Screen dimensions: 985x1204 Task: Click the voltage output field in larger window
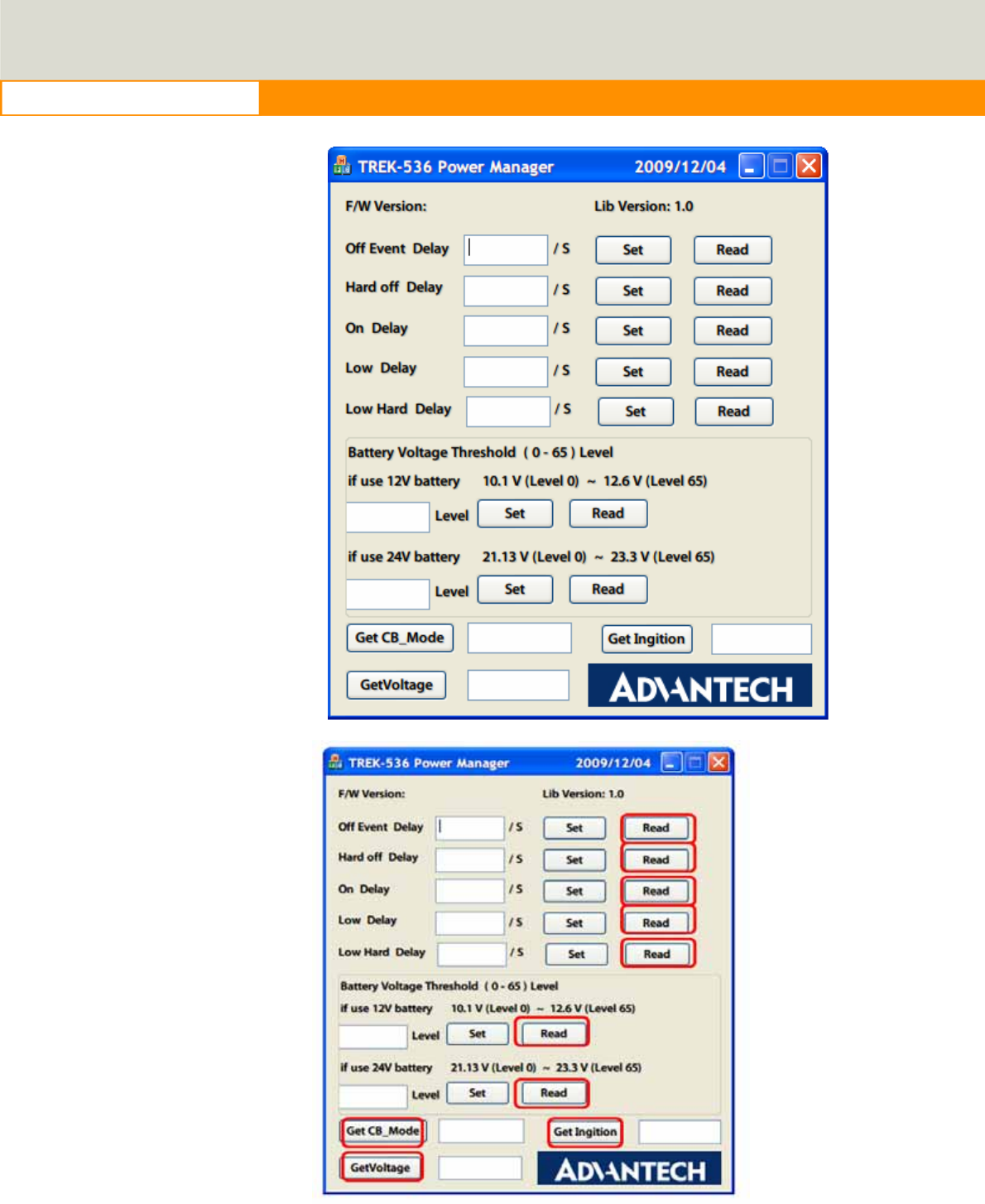[518, 686]
